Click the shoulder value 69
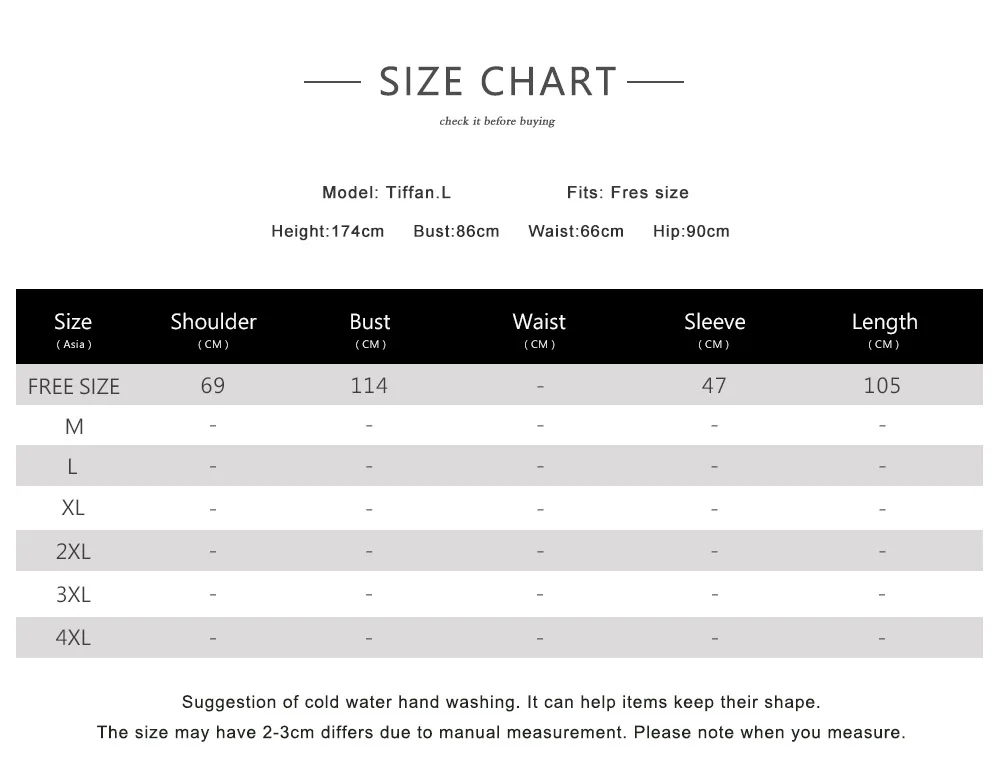Viewport: 1000px width, 780px height. 213,385
